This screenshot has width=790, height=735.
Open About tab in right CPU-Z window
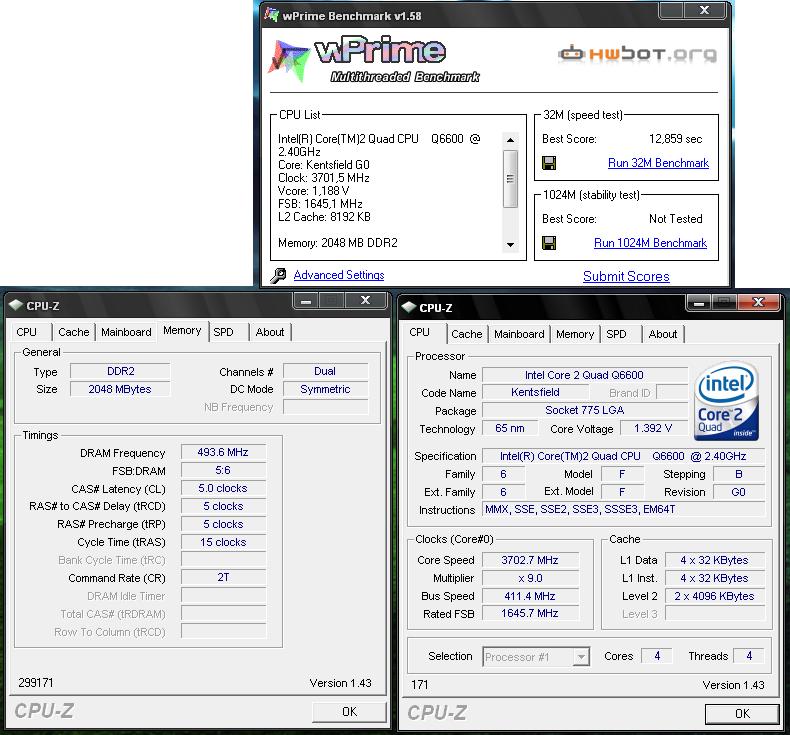coord(663,334)
